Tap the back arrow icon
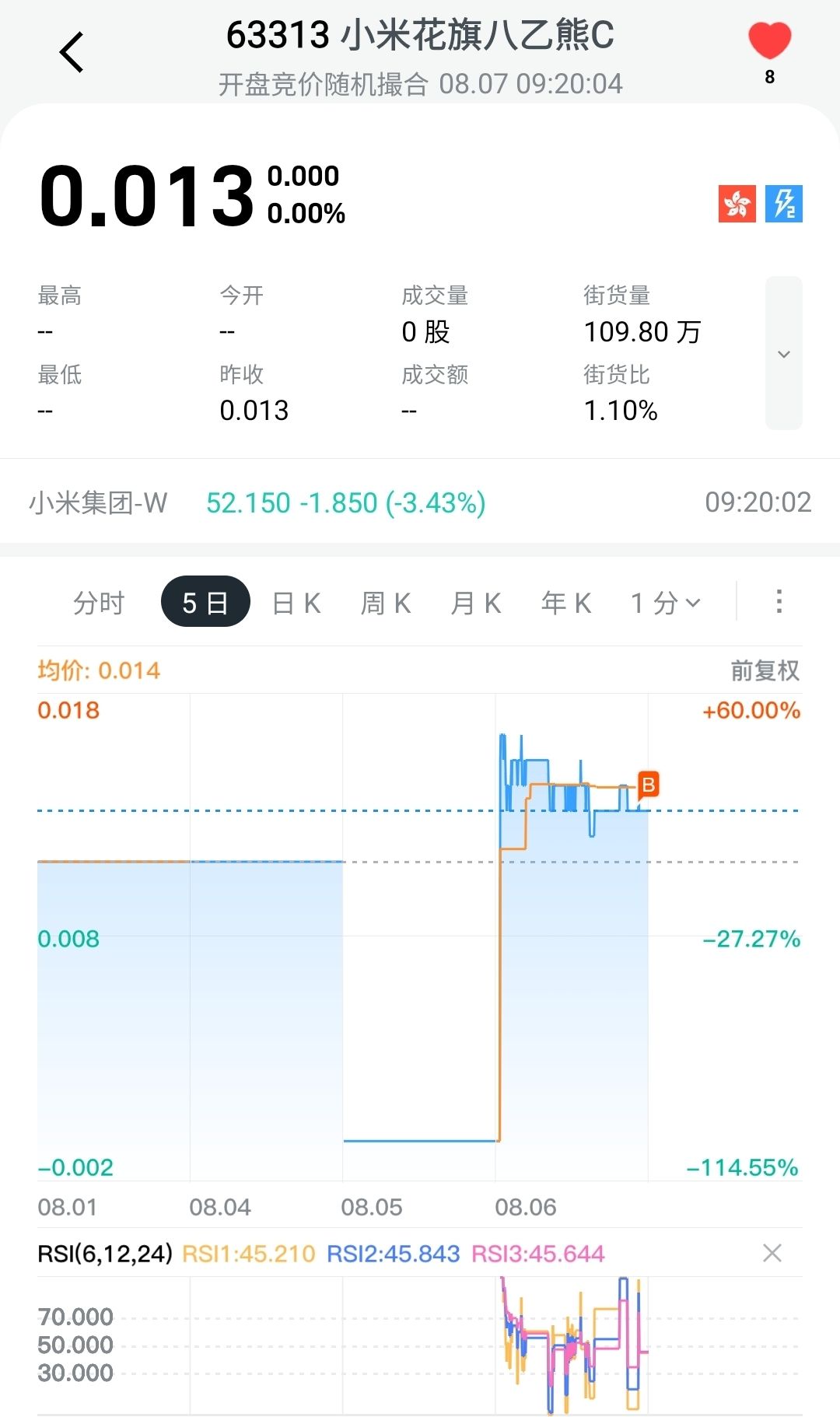Screen dimensions: 840x1417 [72, 53]
